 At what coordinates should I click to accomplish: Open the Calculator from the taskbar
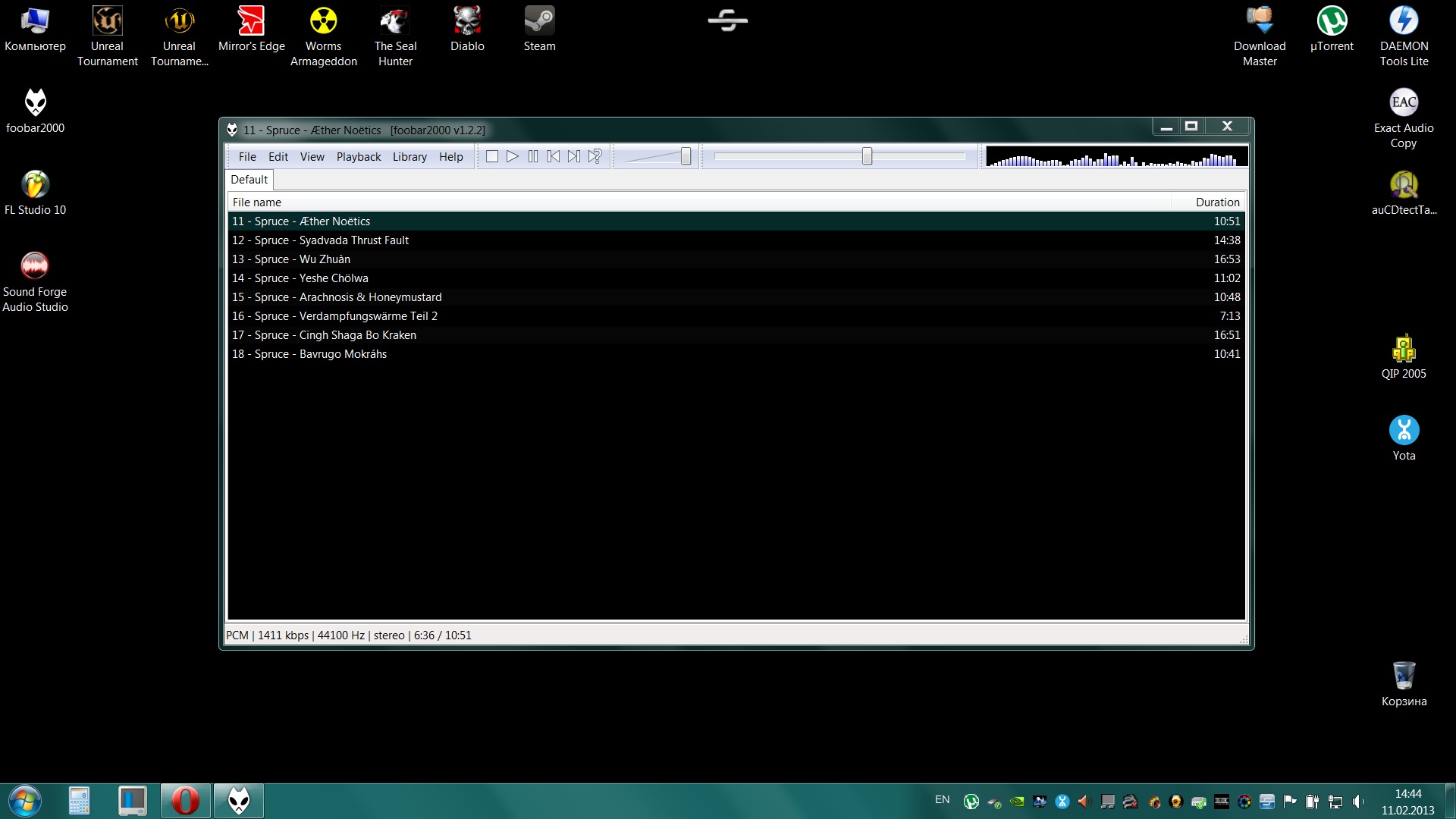click(x=79, y=801)
